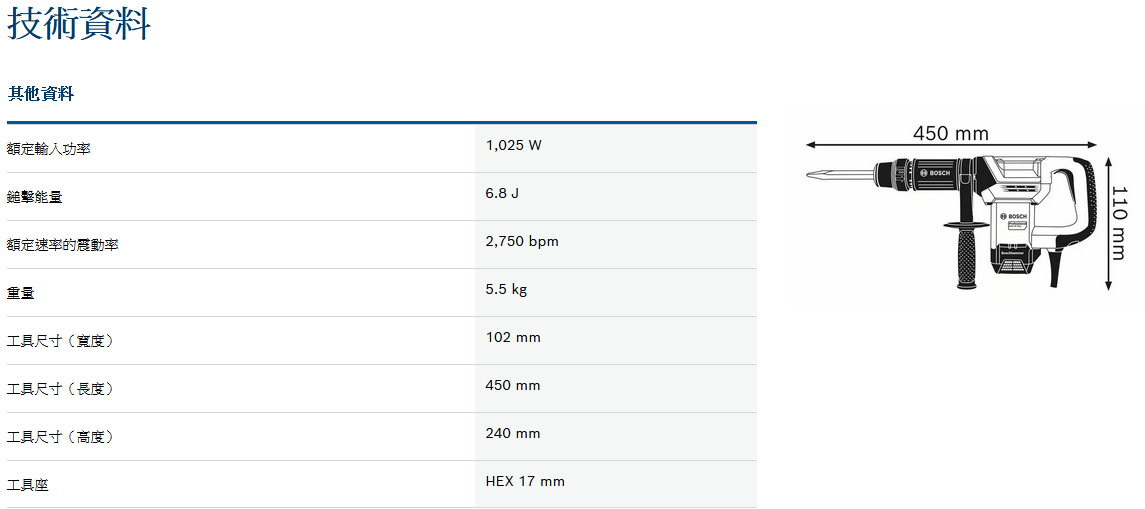The width and height of the screenshot is (1145, 509).
Task: Click the 1,025 W value
Action: [x=514, y=145]
